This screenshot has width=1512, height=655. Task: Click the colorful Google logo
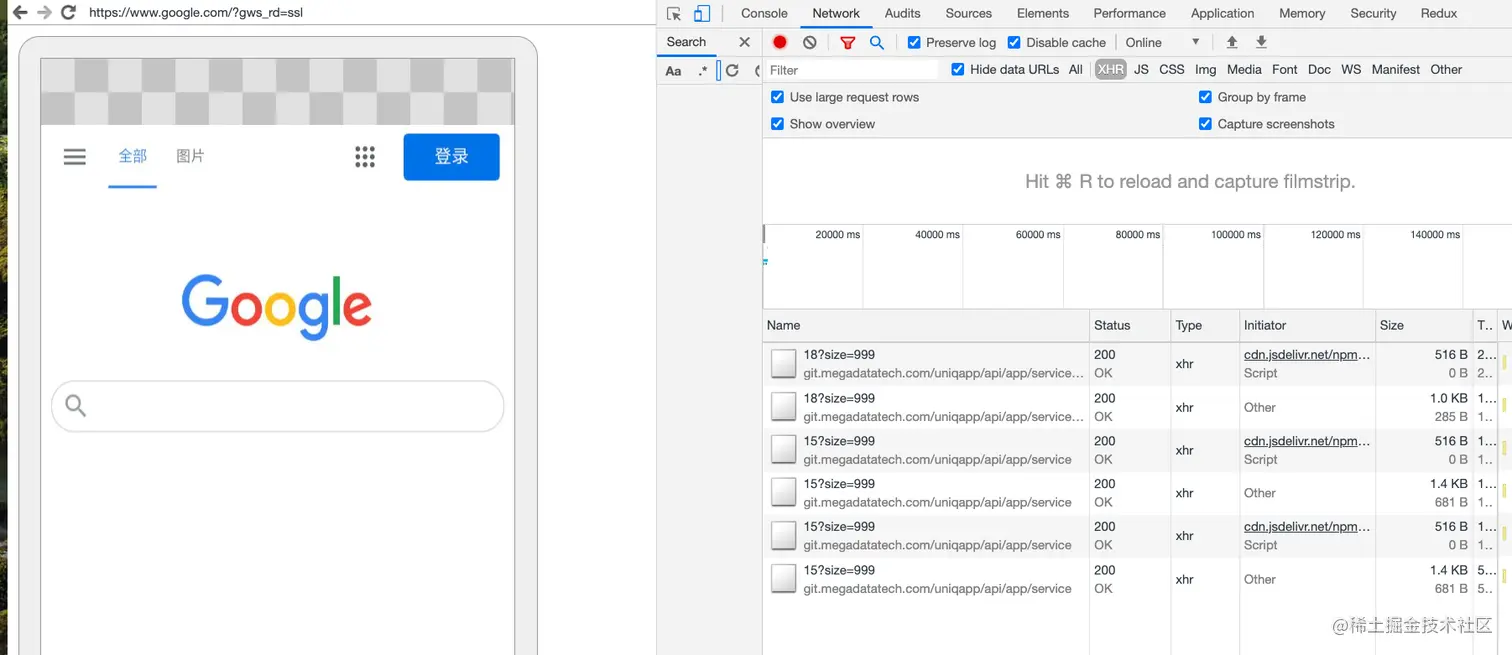[x=277, y=306]
